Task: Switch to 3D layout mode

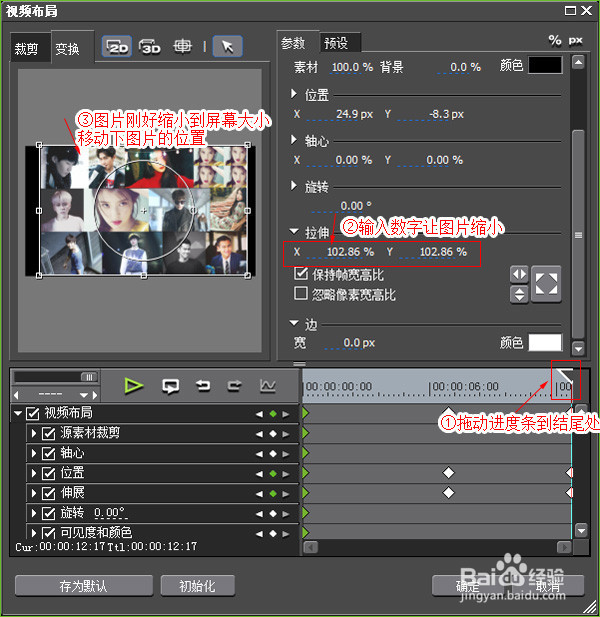Action: tap(150, 47)
